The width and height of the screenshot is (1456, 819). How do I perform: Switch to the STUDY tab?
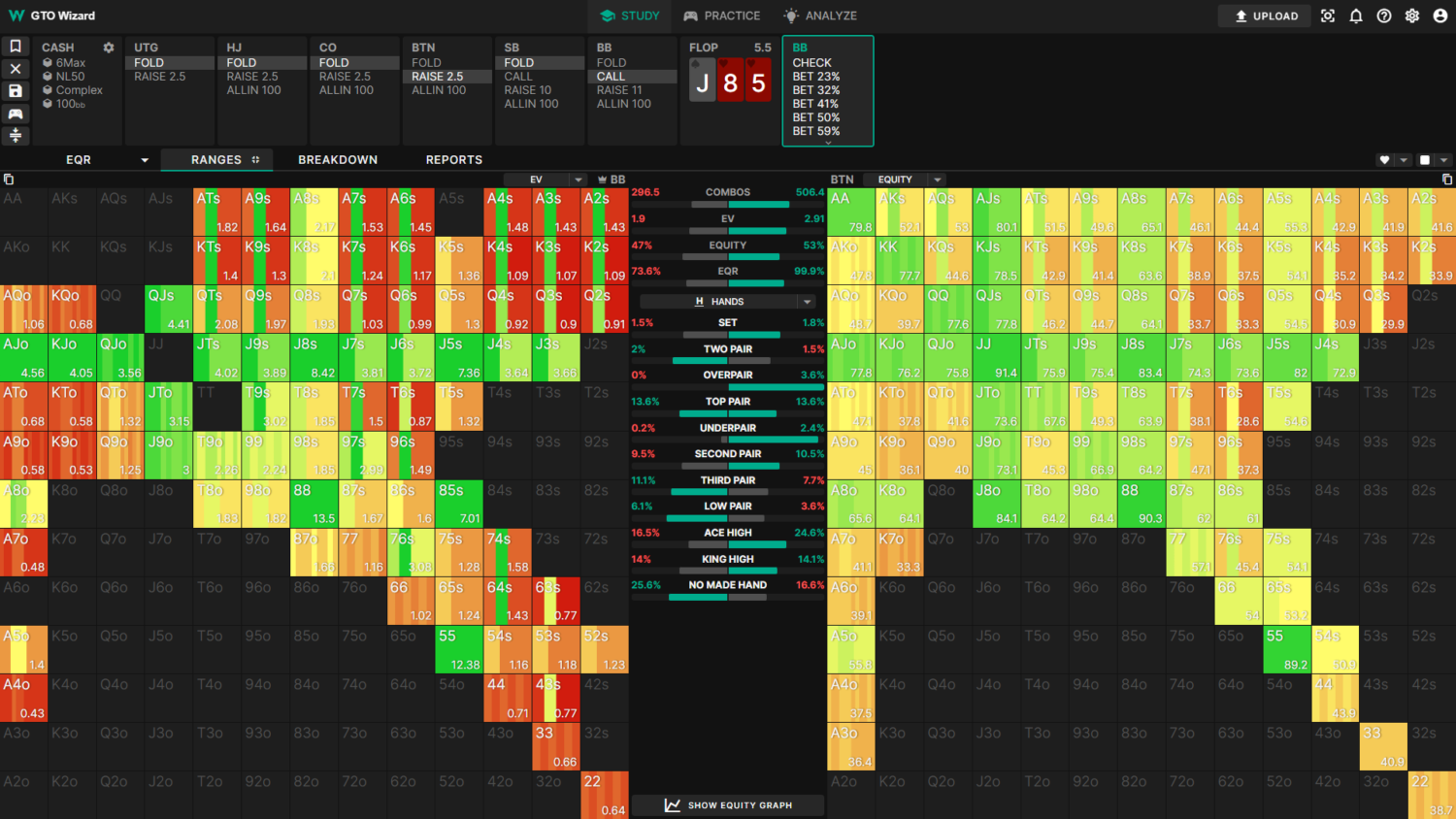(630, 16)
